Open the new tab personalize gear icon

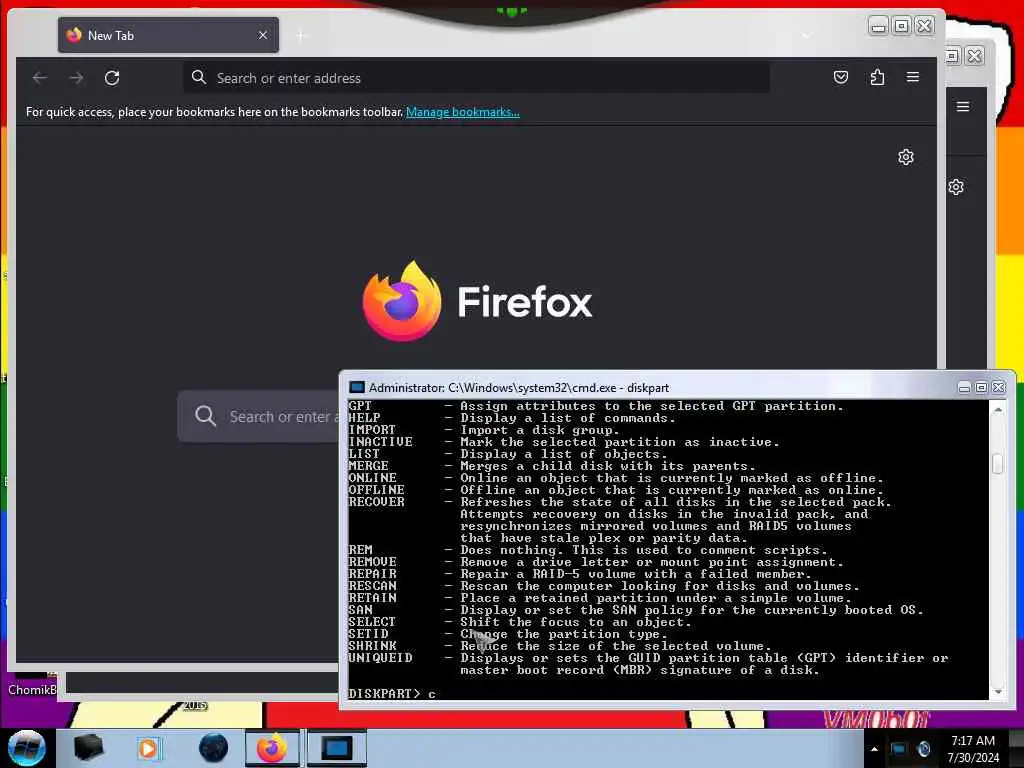tap(905, 157)
